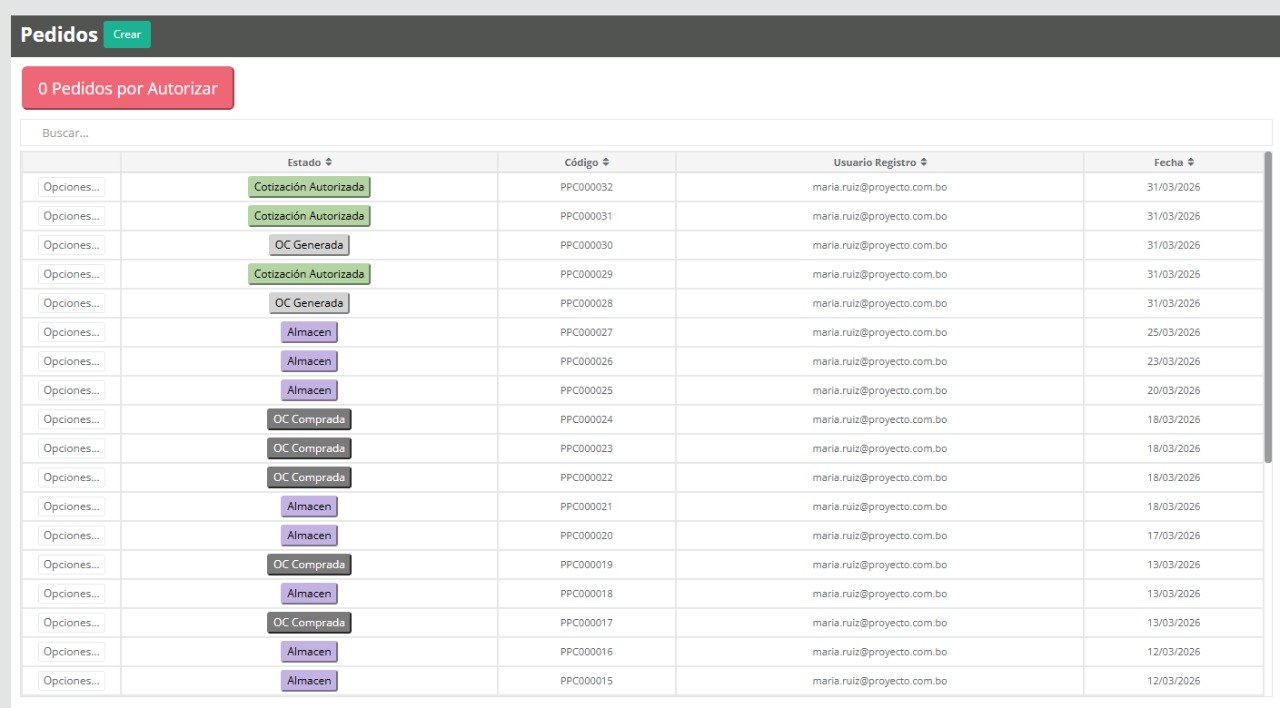Screen dimensions: 1280x708
Task: Open the 0 Pedidos por Autorizar button
Action: pyautogui.click(x=128, y=88)
